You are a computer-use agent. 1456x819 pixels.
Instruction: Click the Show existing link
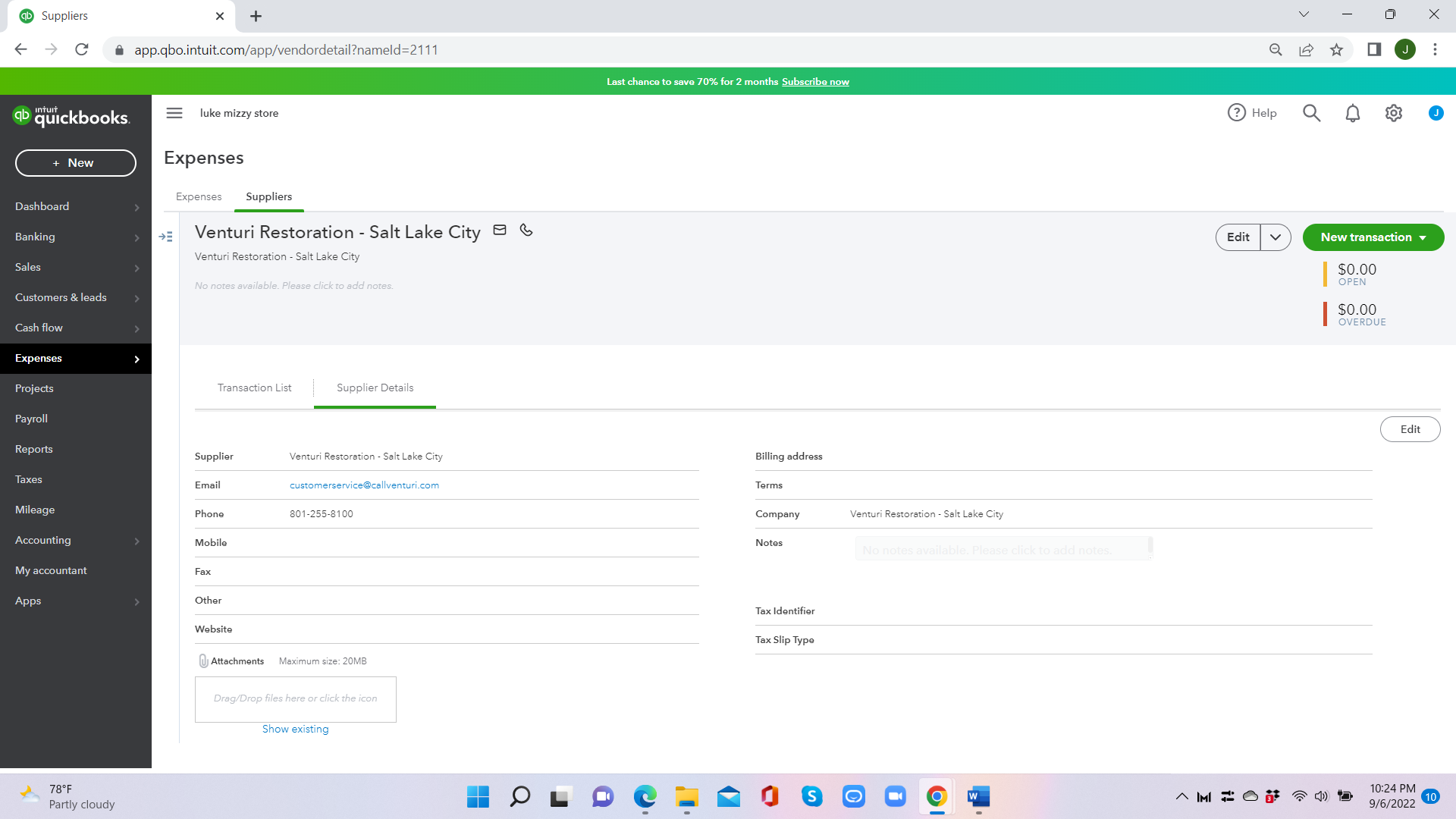click(x=295, y=729)
